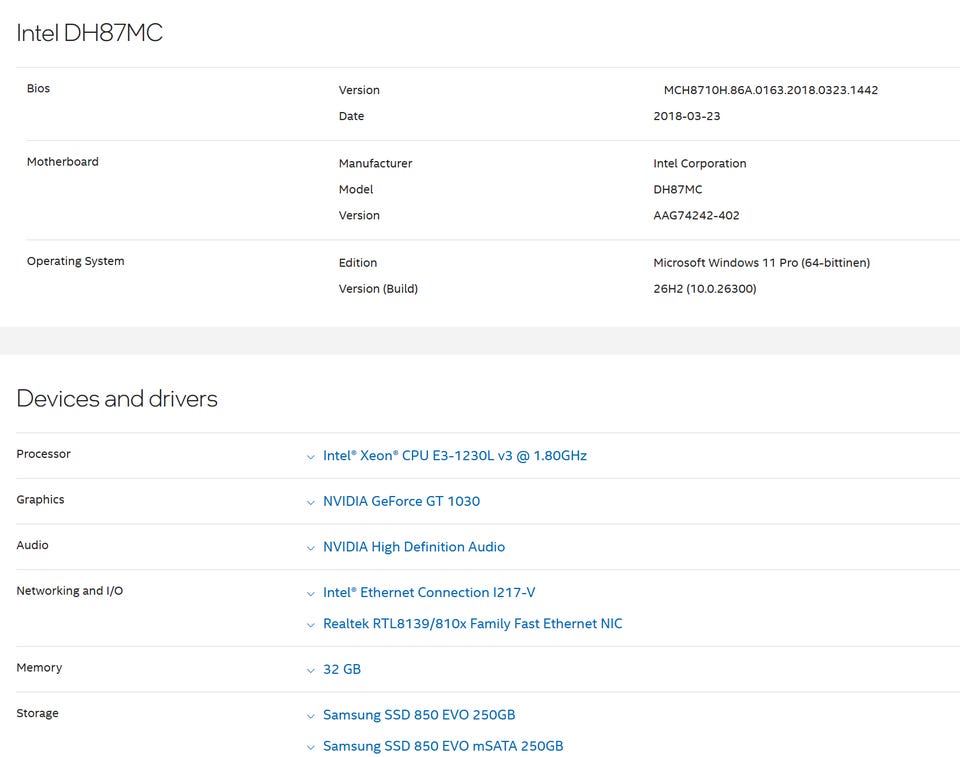Open the Samsung SSD 850 EVO mSATA 250GB link
Viewport: 960px width, 757px height.
[x=443, y=746]
